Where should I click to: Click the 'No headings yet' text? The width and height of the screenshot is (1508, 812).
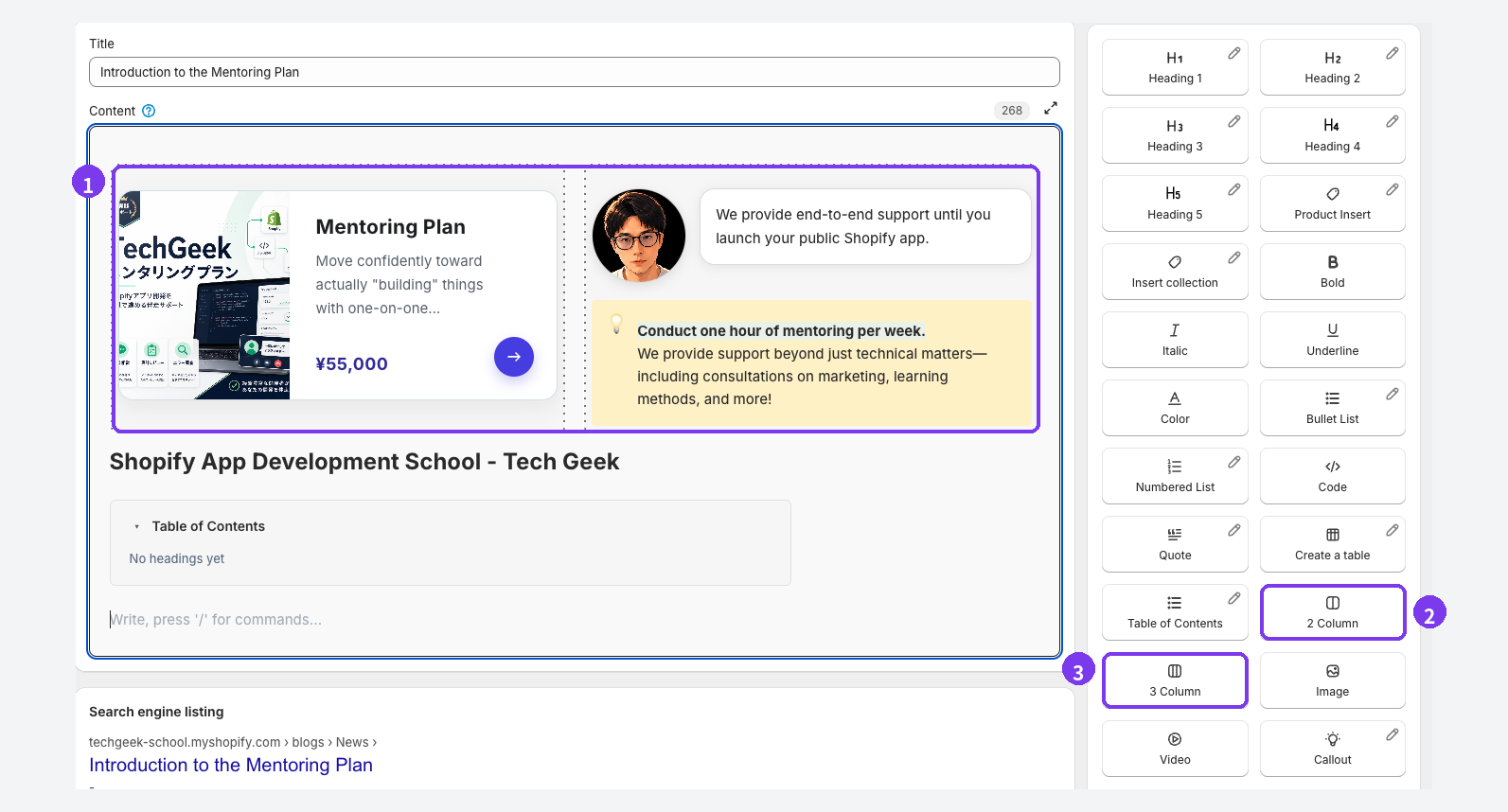[x=177, y=558]
